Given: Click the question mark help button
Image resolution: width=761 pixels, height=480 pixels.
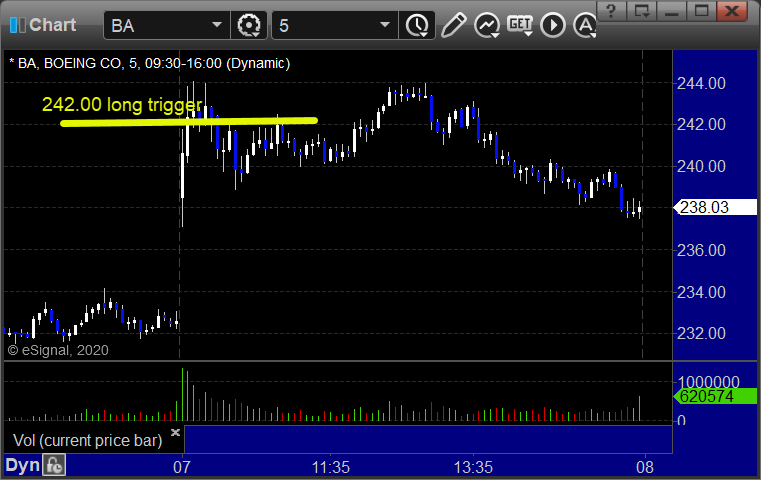Looking at the screenshot, I should point(611,11).
